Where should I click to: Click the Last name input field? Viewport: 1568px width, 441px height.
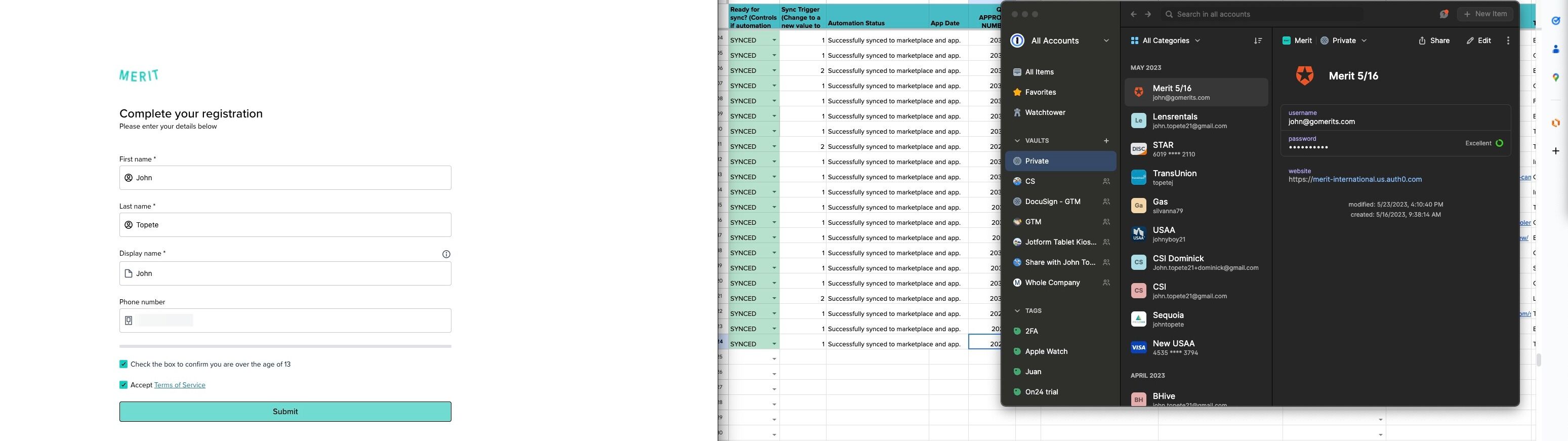[285, 225]
